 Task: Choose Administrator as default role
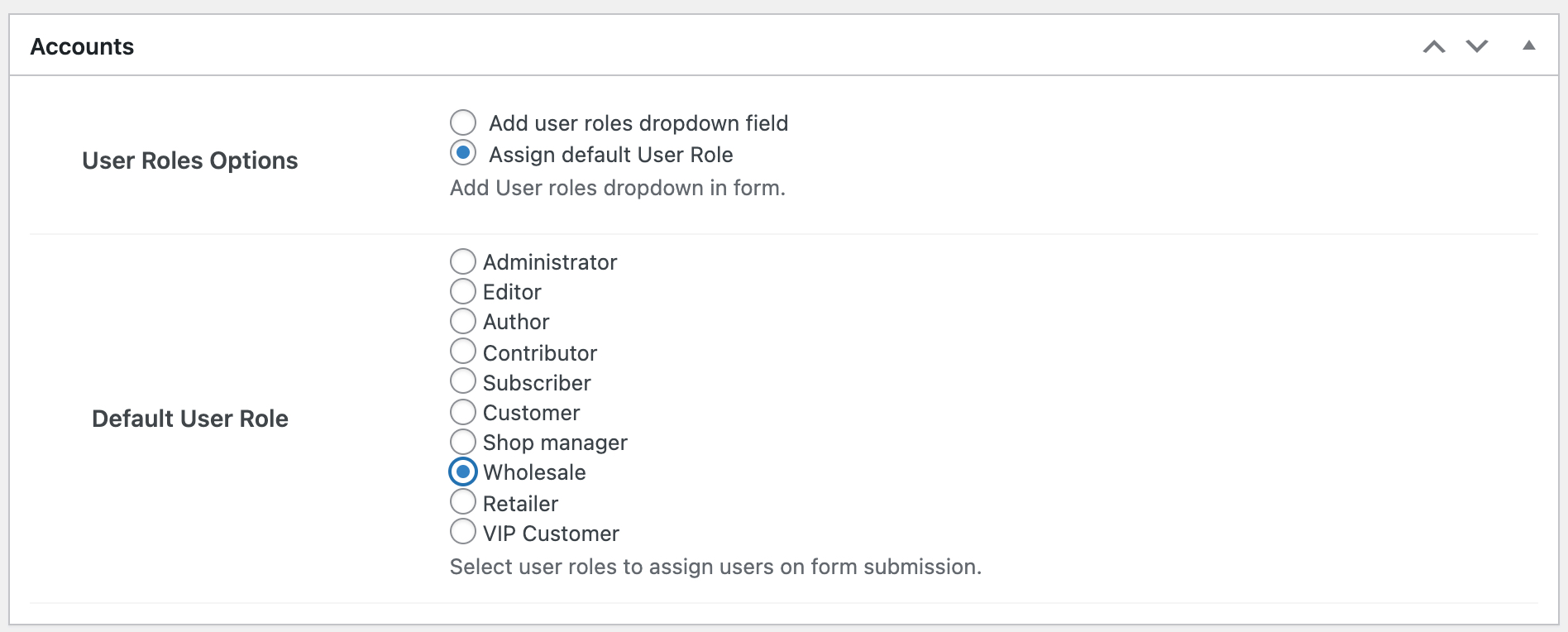click(x=463, y=261)
